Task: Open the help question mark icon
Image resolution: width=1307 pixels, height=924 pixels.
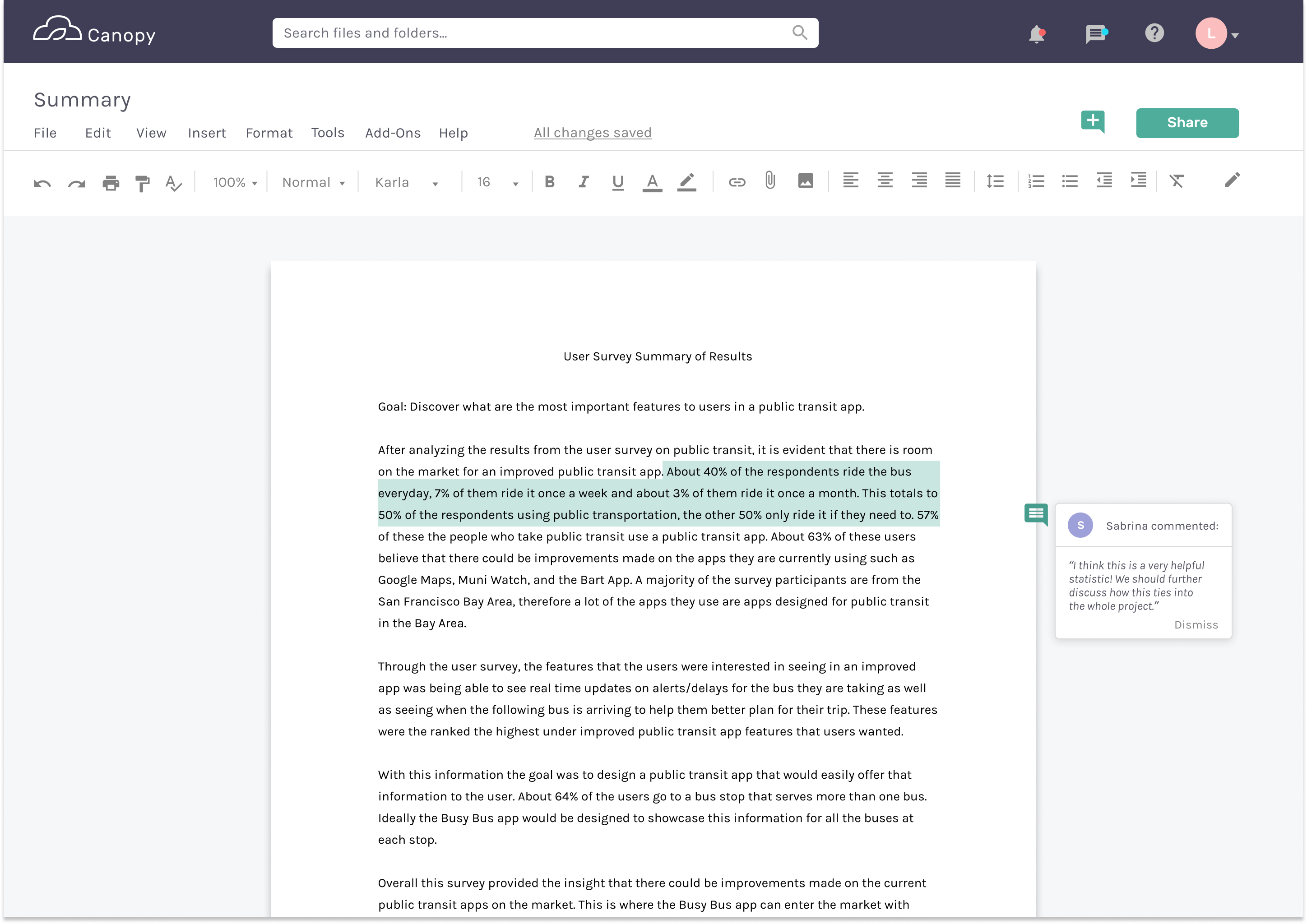Action: (1154, 33)
